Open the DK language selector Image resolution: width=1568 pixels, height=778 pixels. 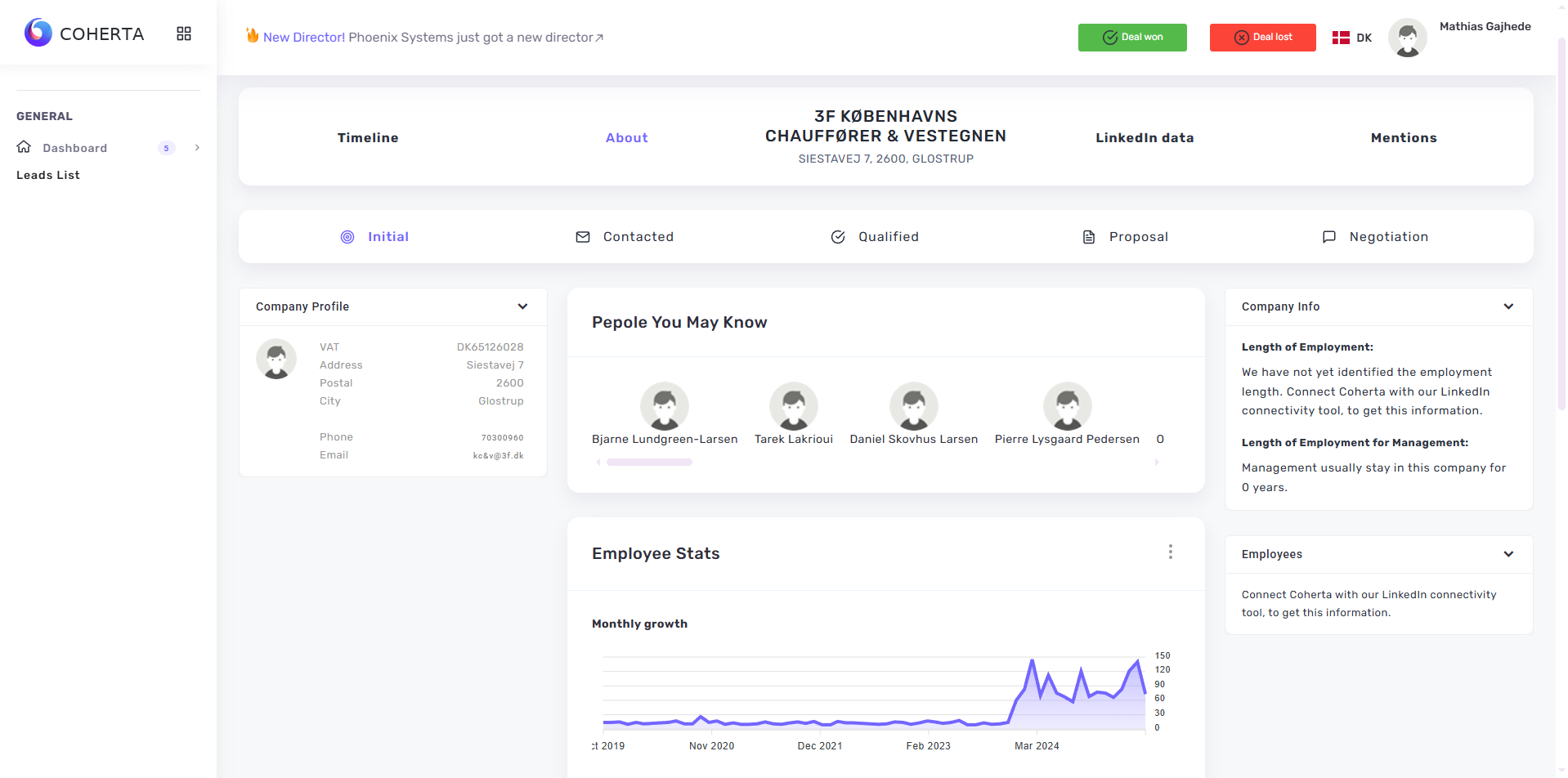click(x=1352, y=38)
